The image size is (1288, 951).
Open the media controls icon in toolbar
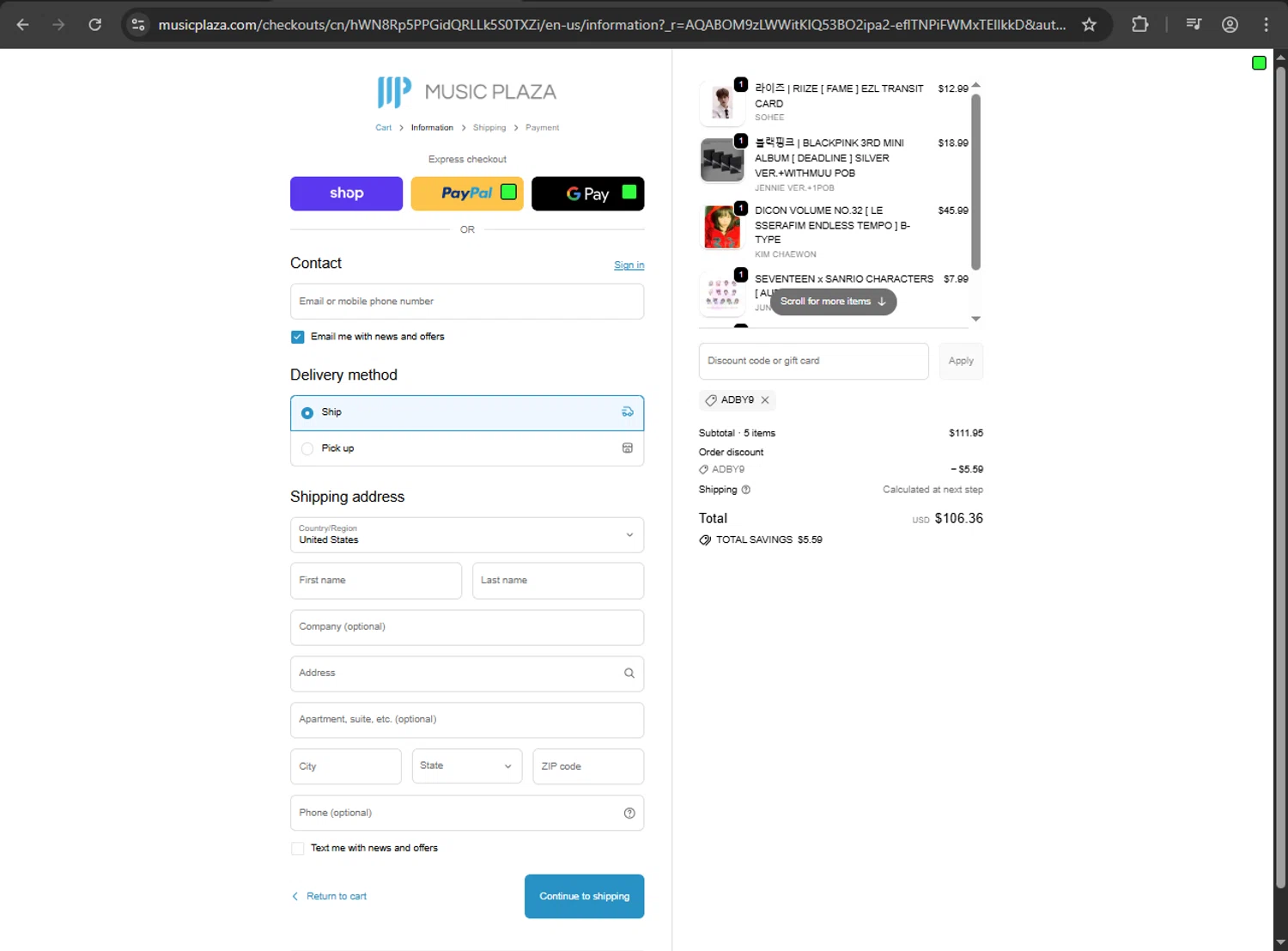point(1194,24)
